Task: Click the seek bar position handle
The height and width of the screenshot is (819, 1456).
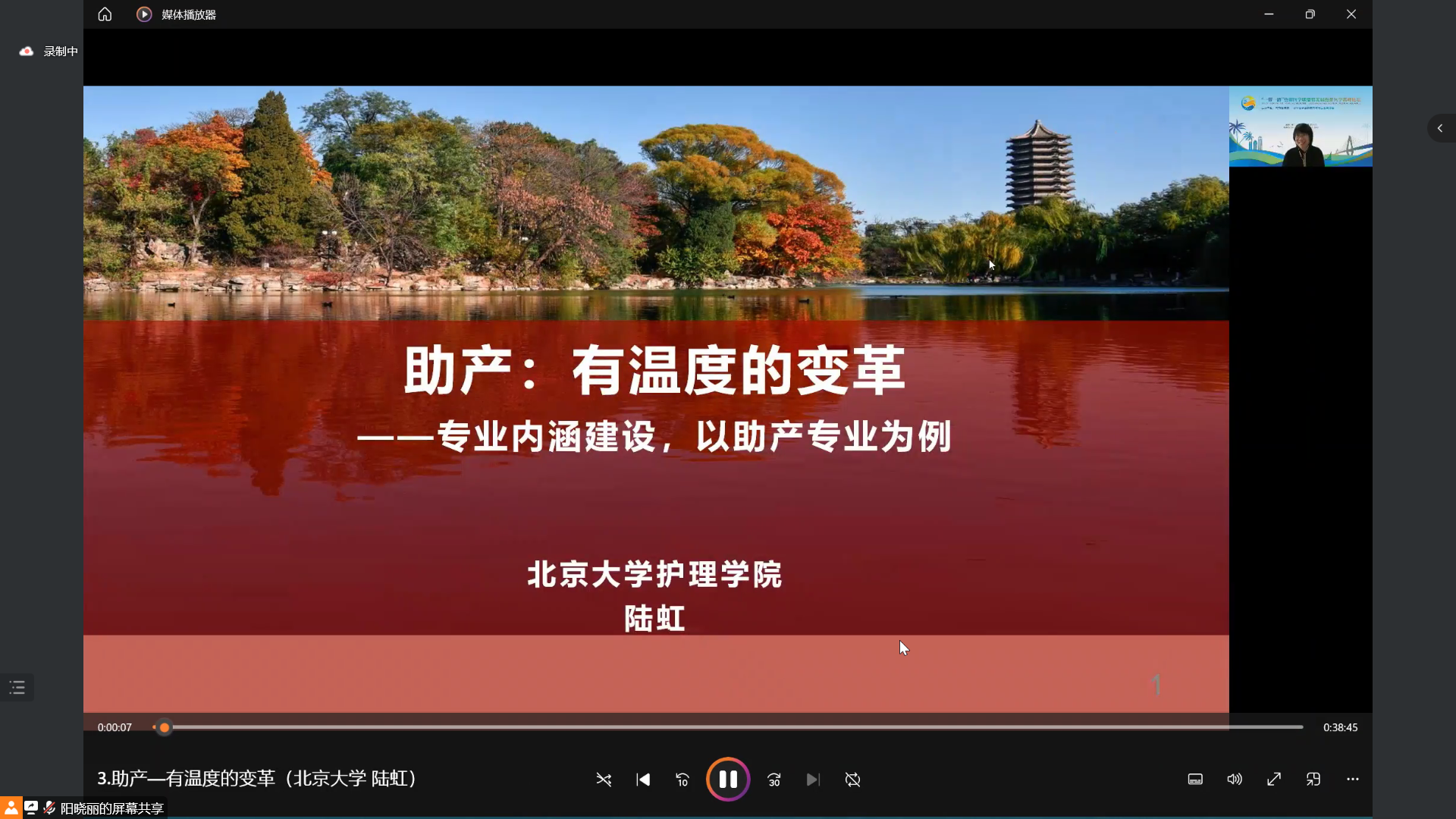Action: pyautogui.click(x=165, y=727)
